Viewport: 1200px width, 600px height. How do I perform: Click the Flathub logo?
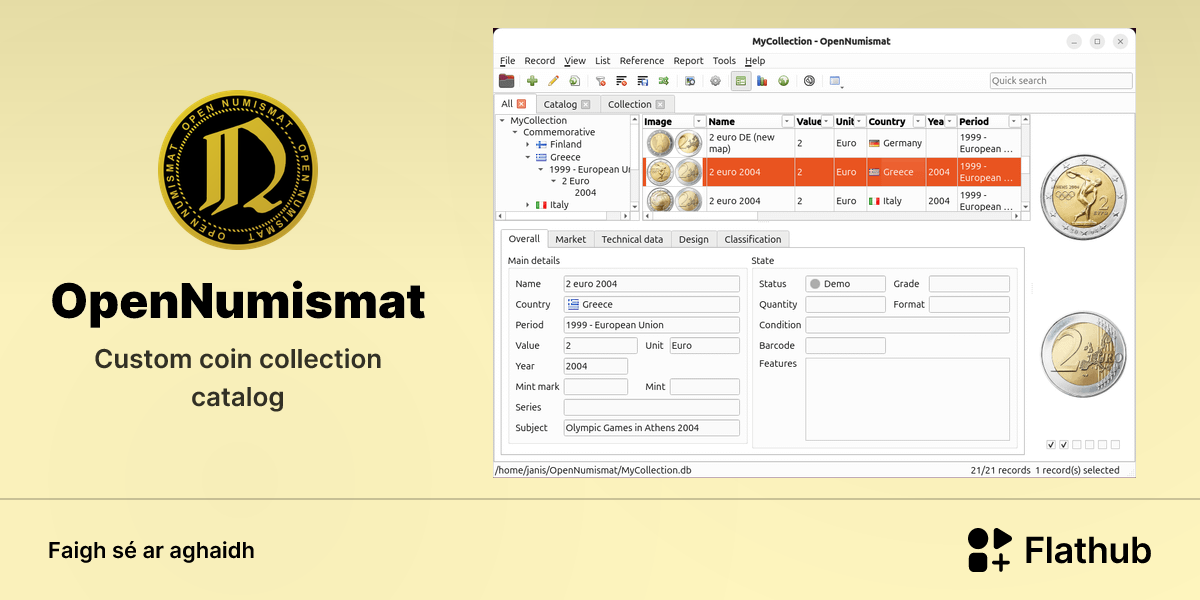point(1059,550)
